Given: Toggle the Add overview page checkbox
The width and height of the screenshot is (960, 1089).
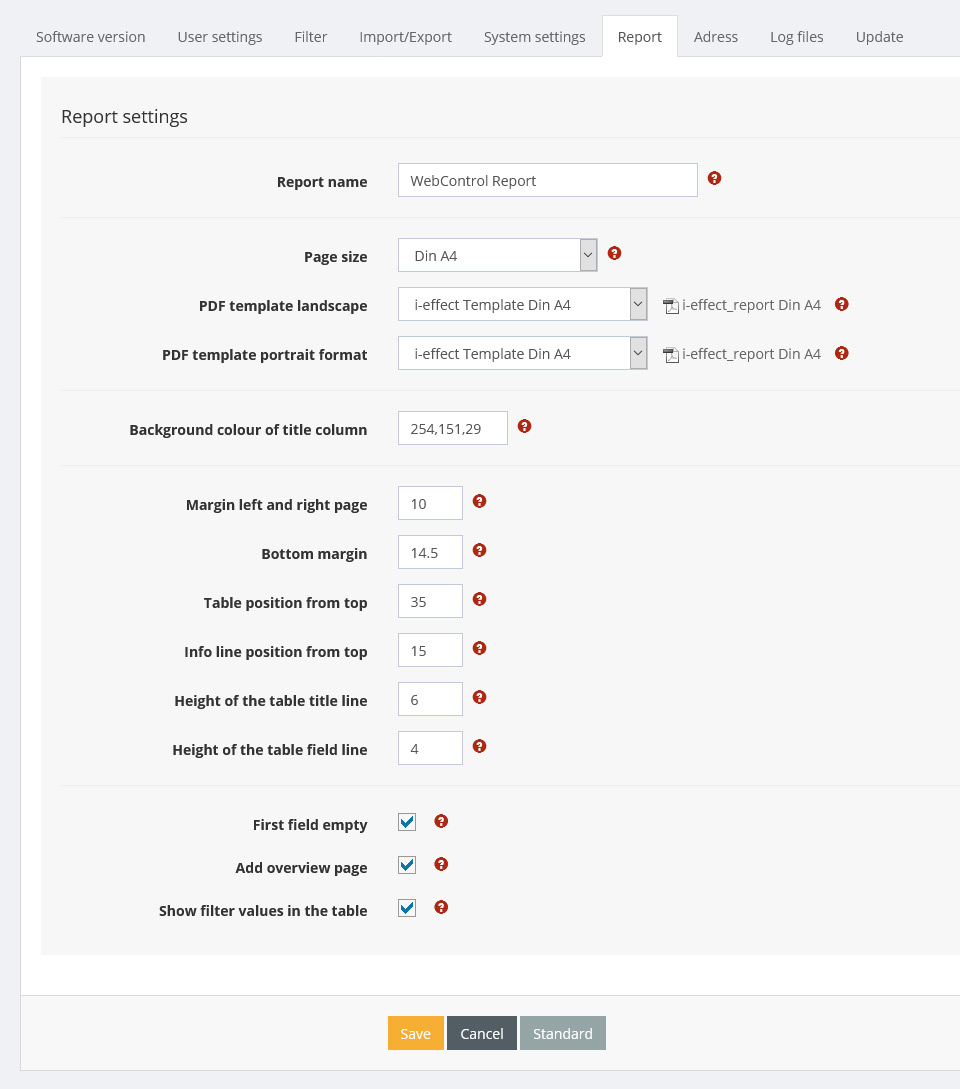Looking at the screenshot, I should click(x=407, y=866).
